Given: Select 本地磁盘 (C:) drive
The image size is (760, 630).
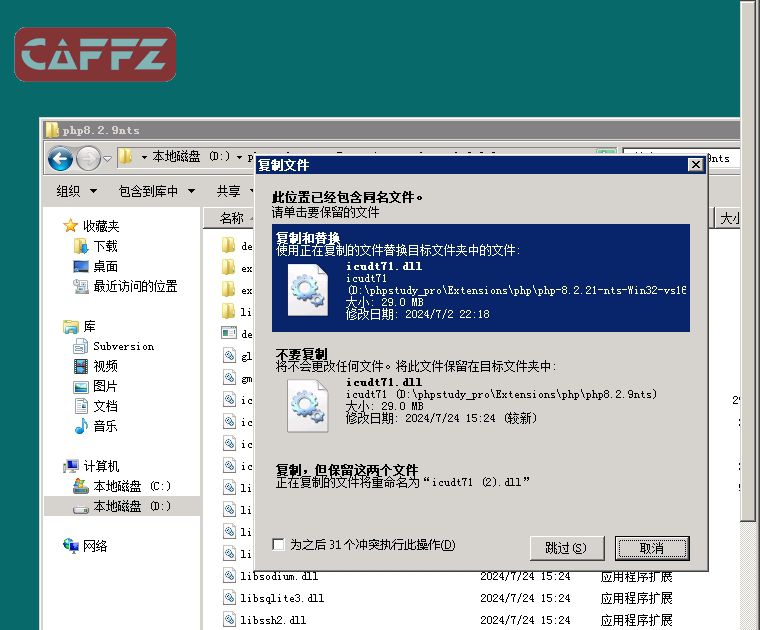Looking at the screenshot, I should click(132, 486).
